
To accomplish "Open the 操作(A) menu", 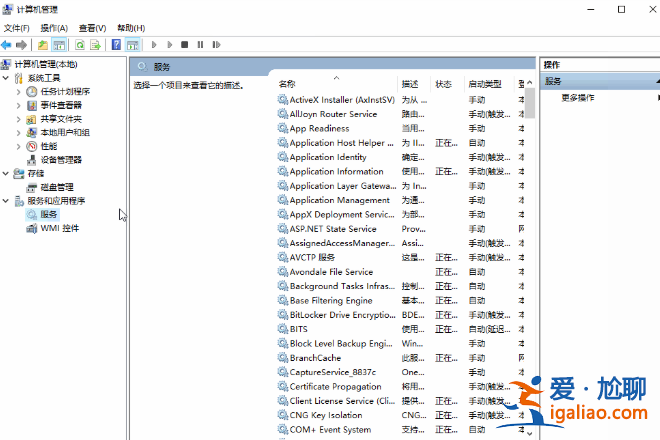I will tap(54, 28).
